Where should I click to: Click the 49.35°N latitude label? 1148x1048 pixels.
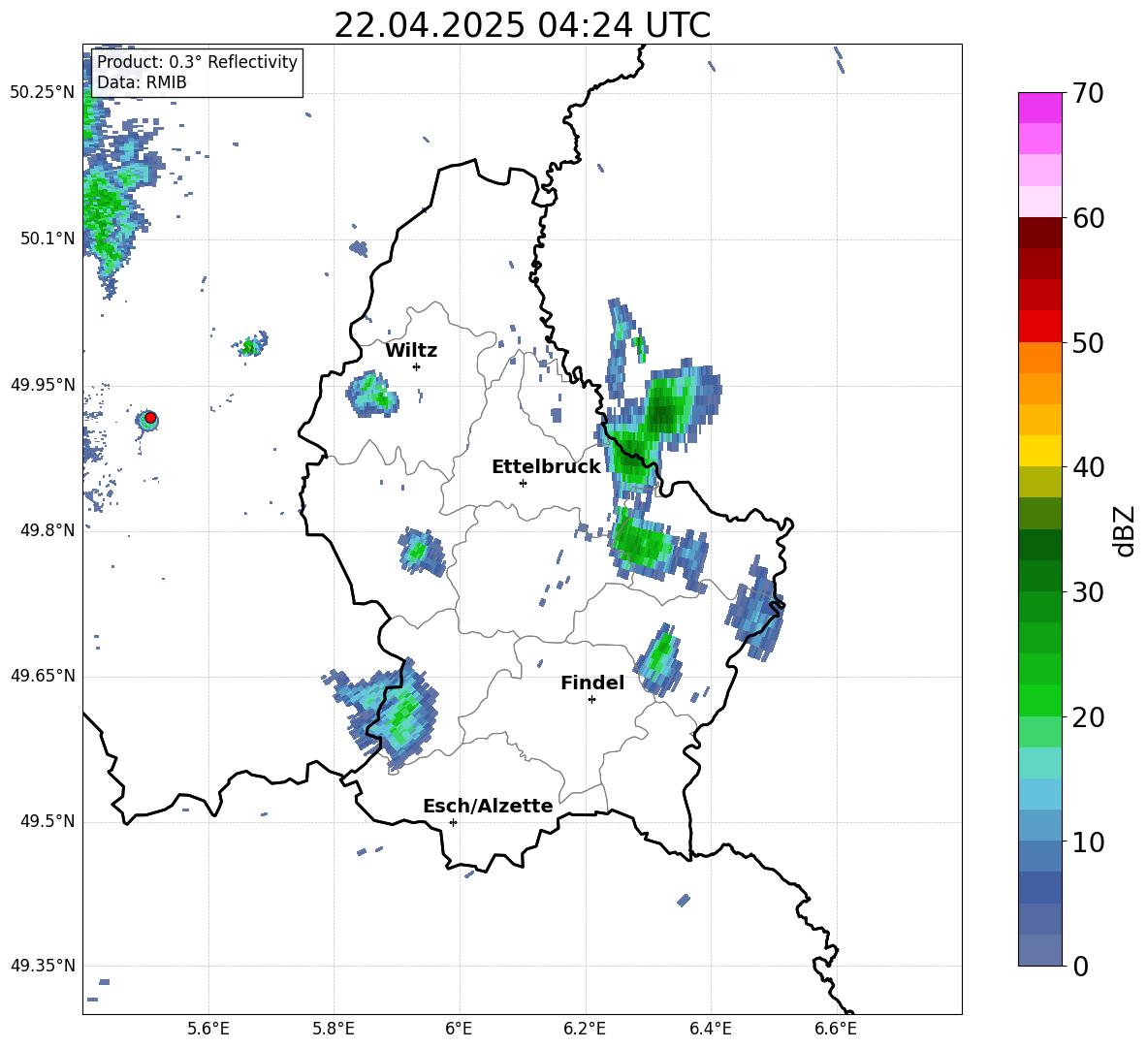coord(43,966)
